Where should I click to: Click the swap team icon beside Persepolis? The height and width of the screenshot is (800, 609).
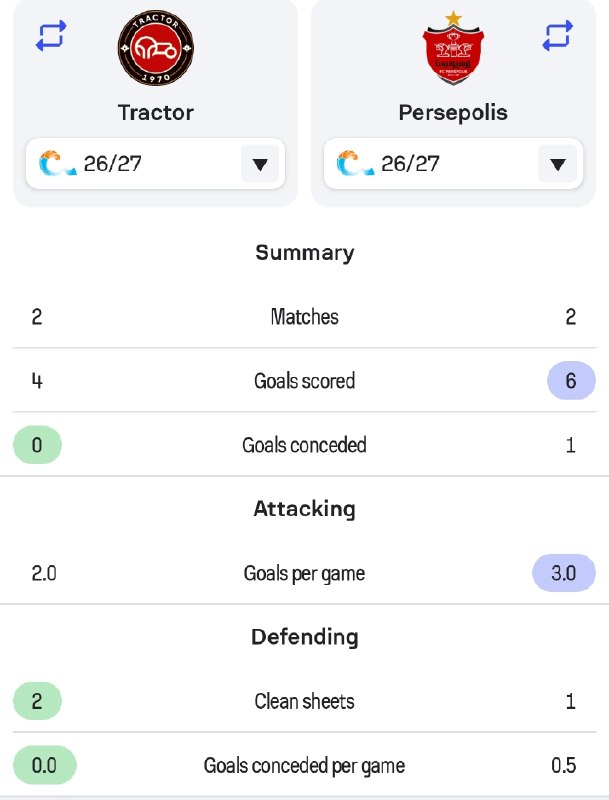[557, 35]
